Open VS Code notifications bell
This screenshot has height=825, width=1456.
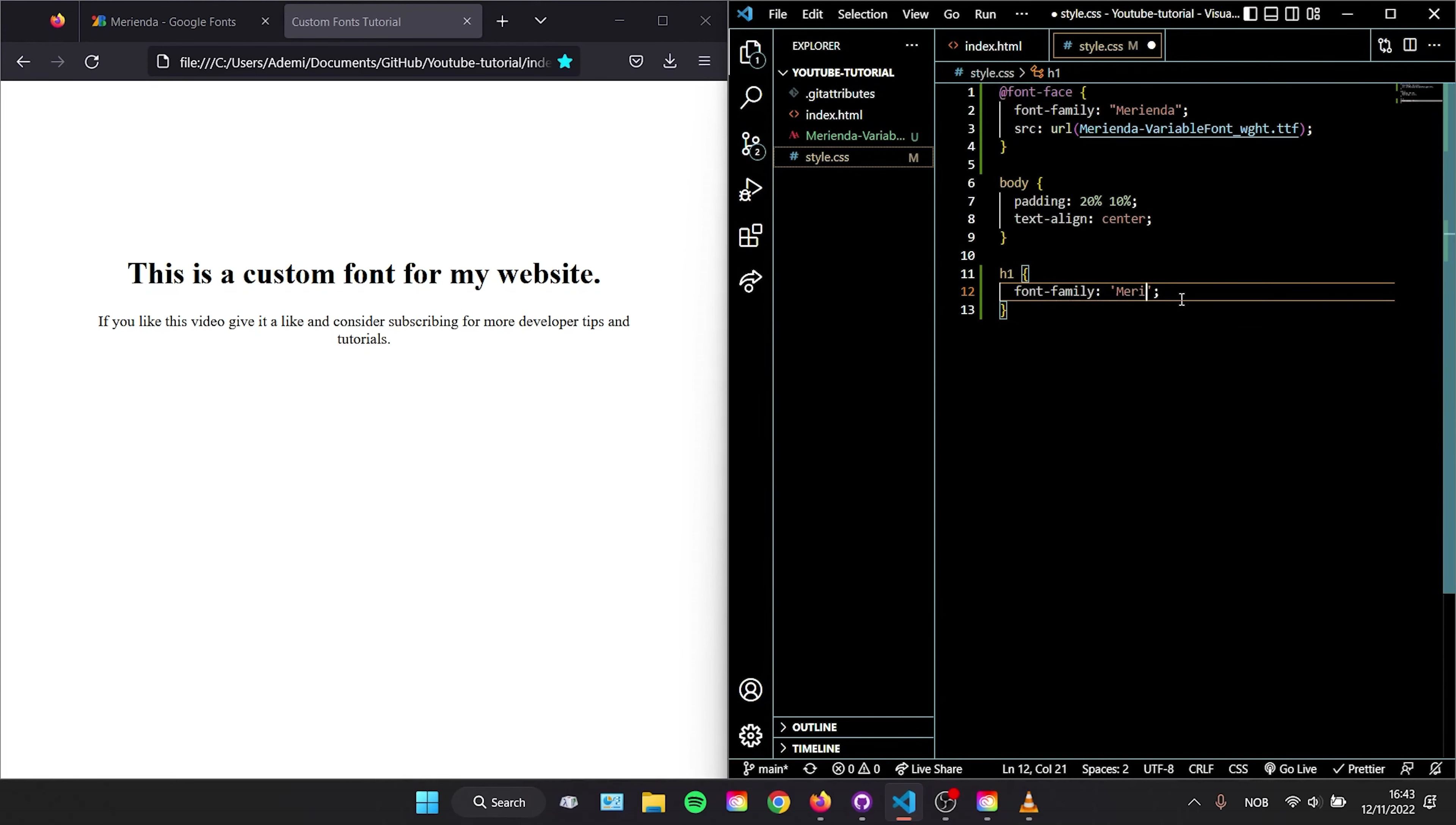tap(1436, 769)
